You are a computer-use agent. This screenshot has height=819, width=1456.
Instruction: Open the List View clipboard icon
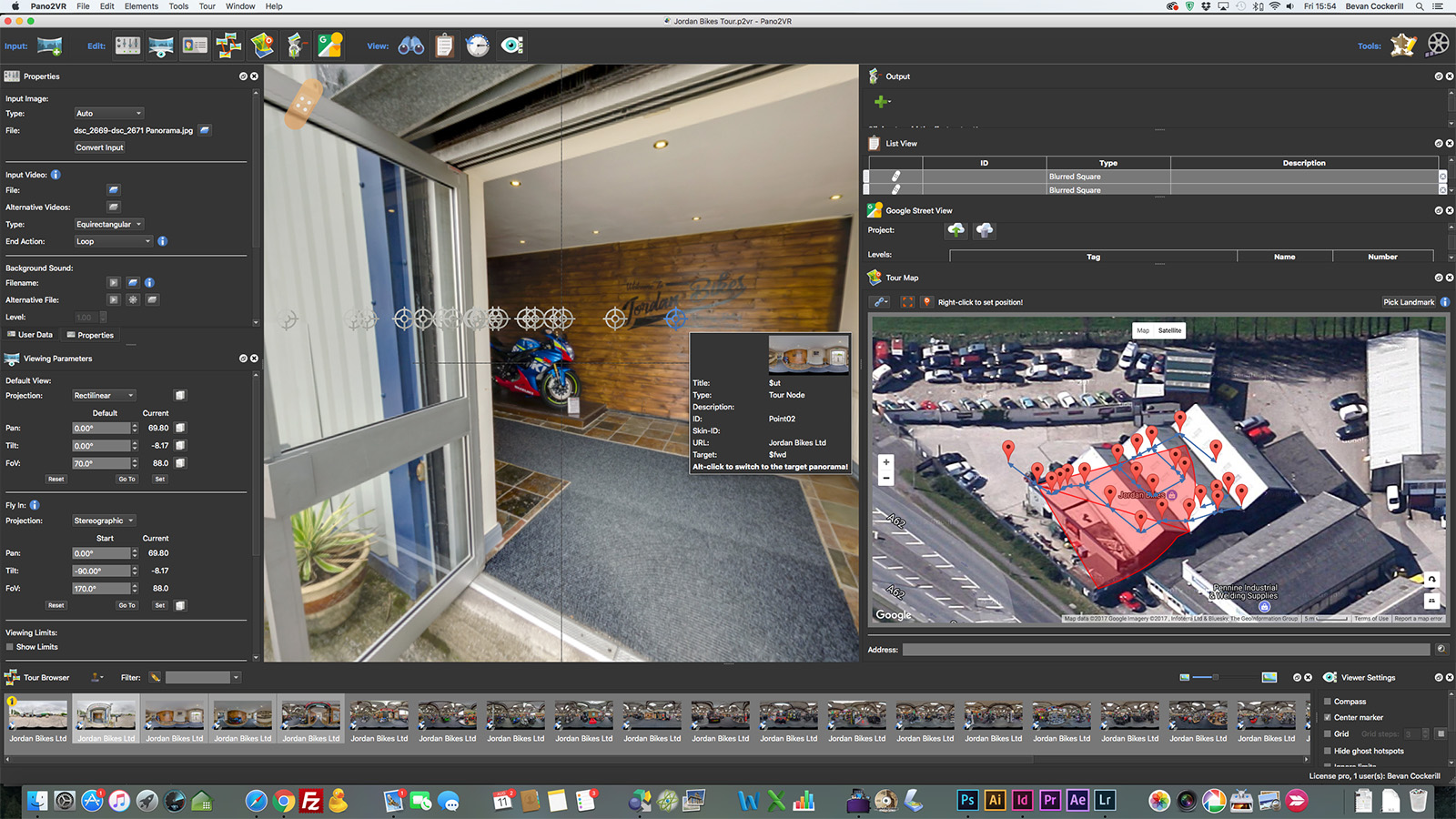(x=444, y=45)
